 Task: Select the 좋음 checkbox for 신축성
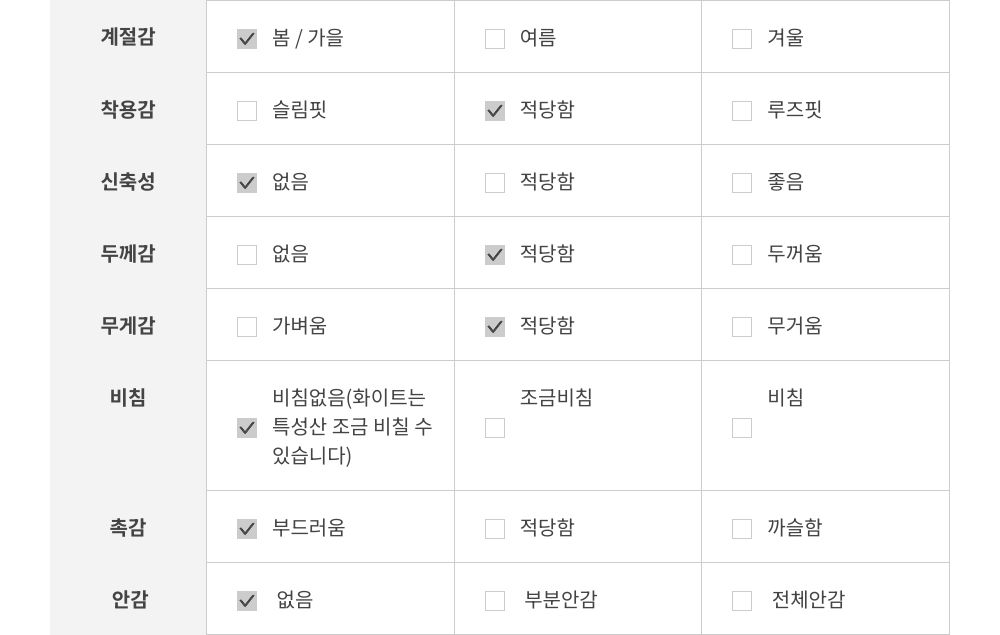742,183
